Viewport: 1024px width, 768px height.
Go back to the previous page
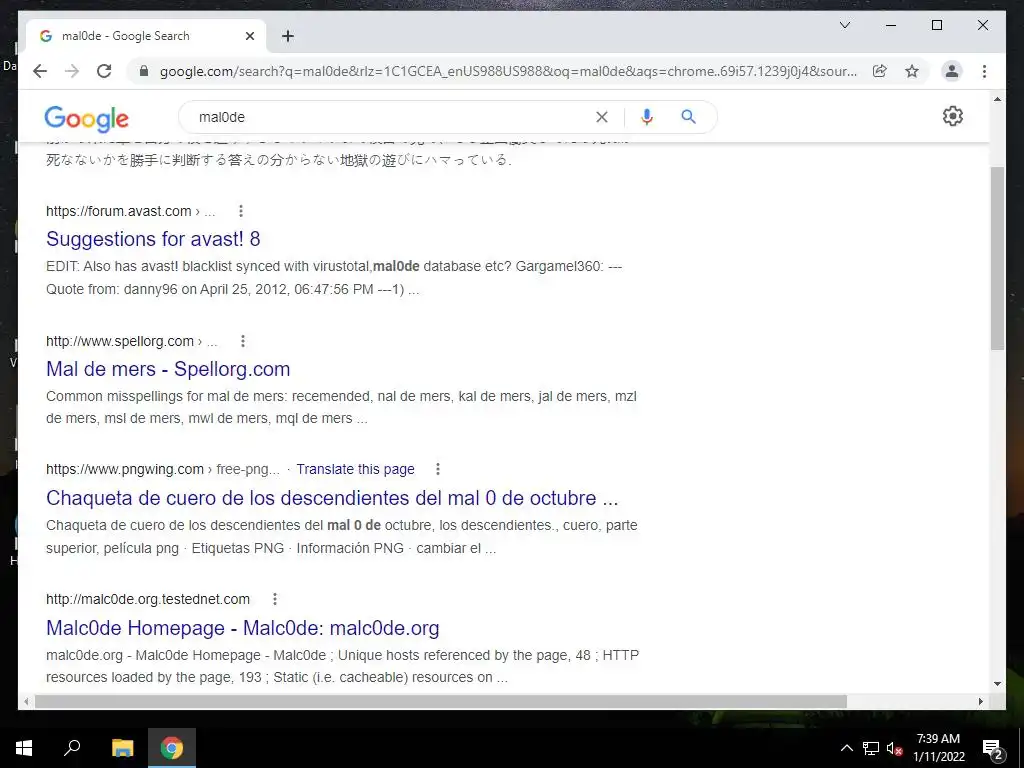click(x=40, y=71)
